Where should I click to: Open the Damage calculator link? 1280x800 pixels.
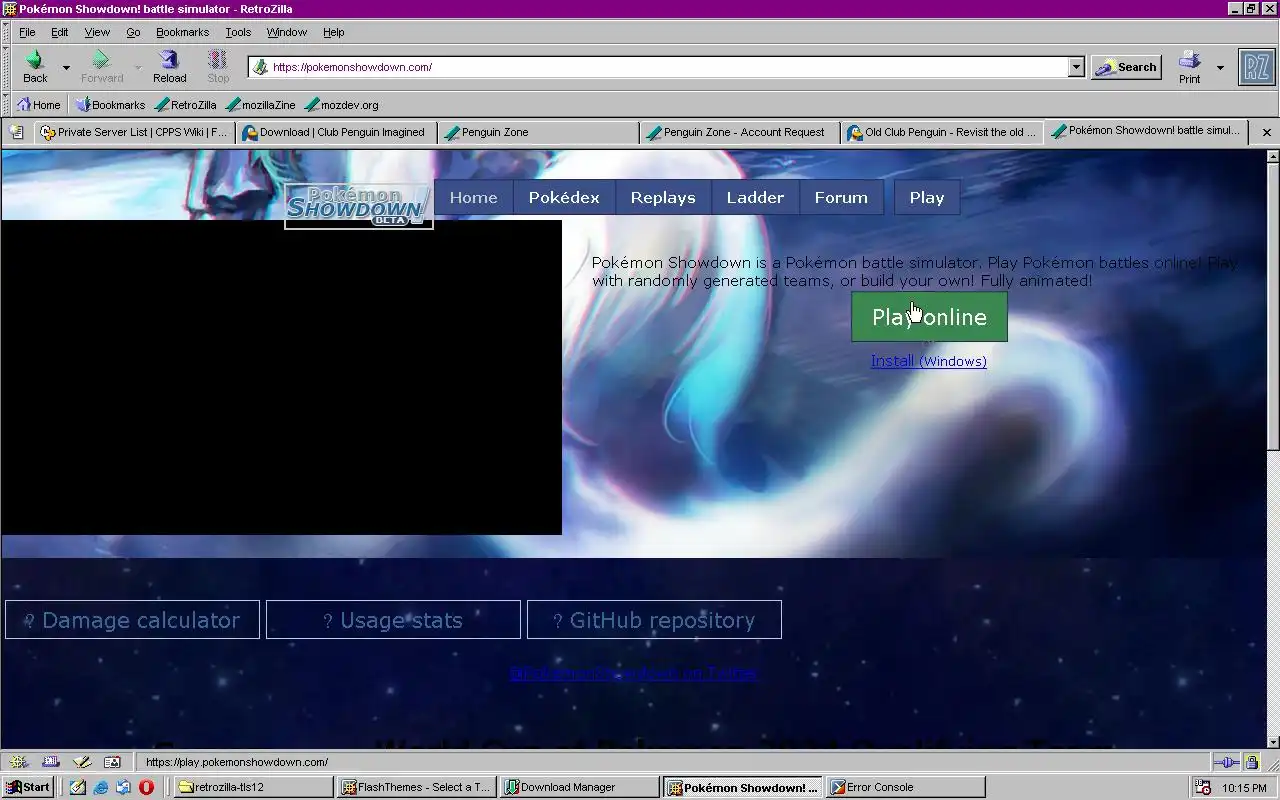[132, 620]
